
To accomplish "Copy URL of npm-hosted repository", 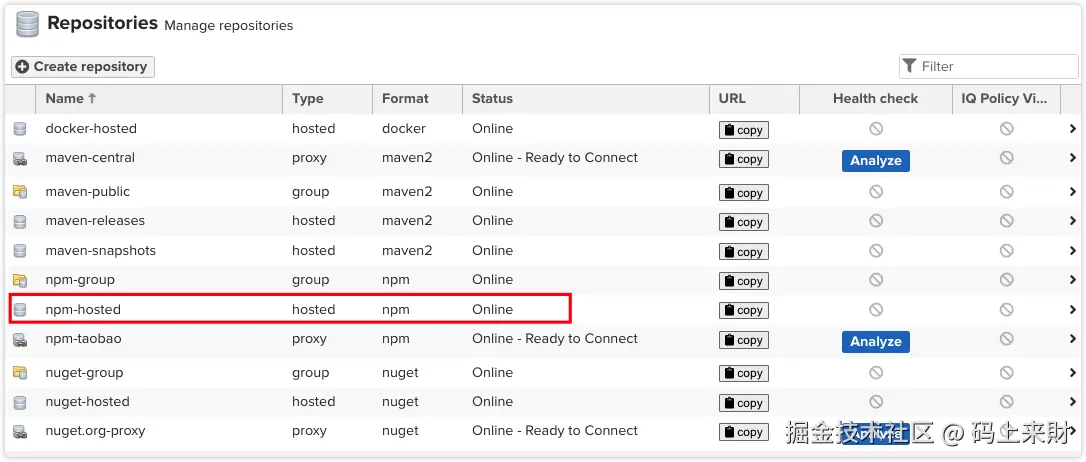I will click(x=744, y=311).
